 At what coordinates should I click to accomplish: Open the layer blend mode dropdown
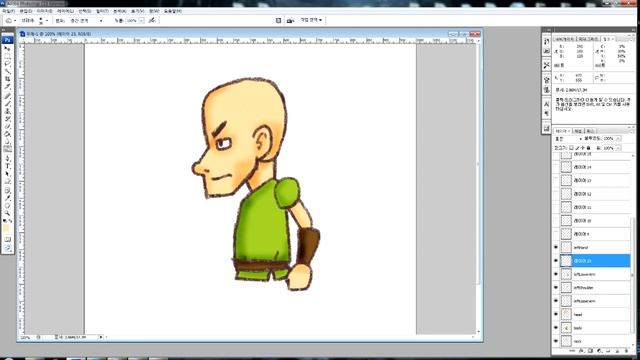[x=567, y=139]
